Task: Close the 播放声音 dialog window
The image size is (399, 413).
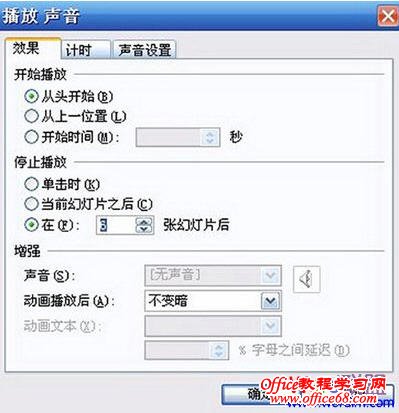Action: [x=388, y=16]
